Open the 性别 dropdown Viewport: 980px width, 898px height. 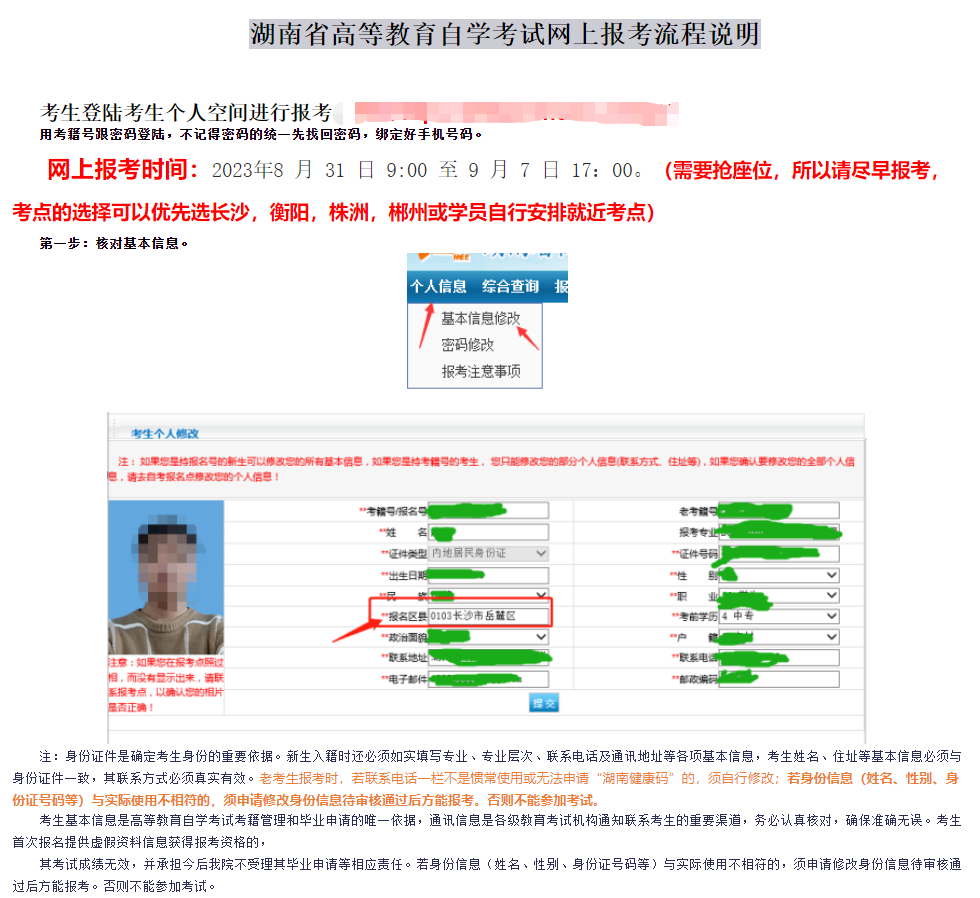pyautogui.click(x=779, y=575)
